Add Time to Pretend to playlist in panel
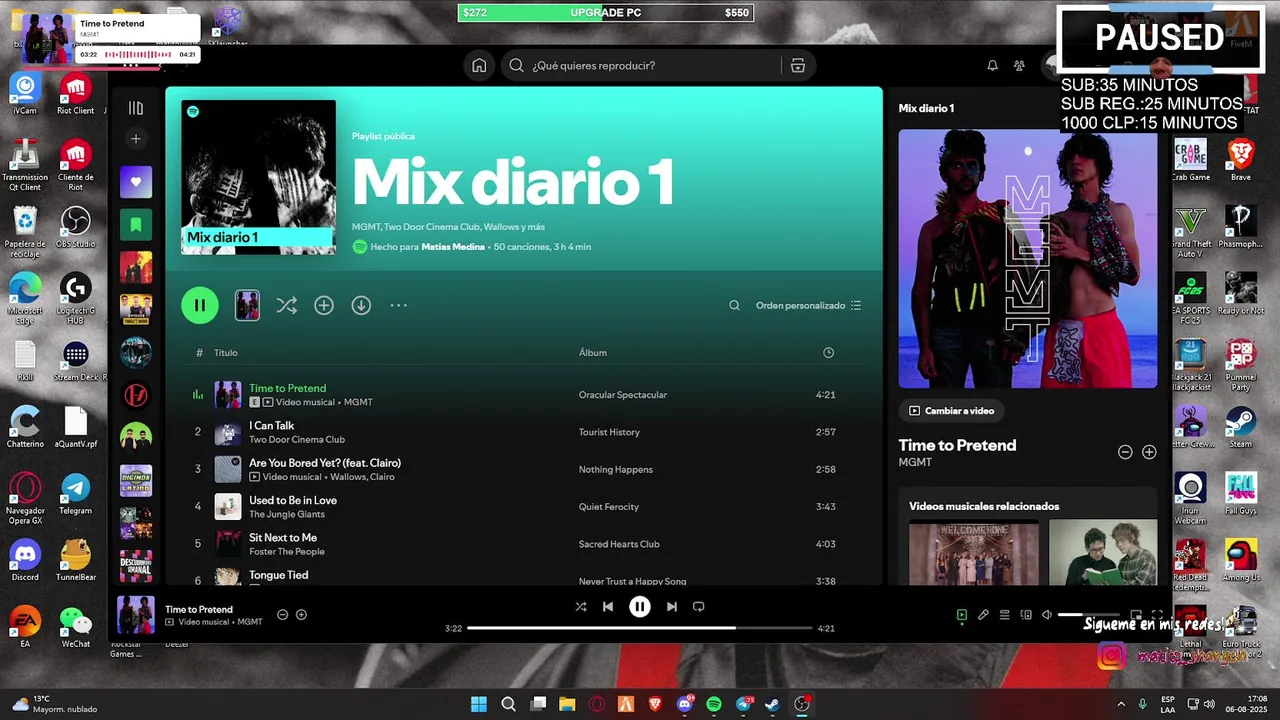Screen dimensions: 1280x720 1149,452
